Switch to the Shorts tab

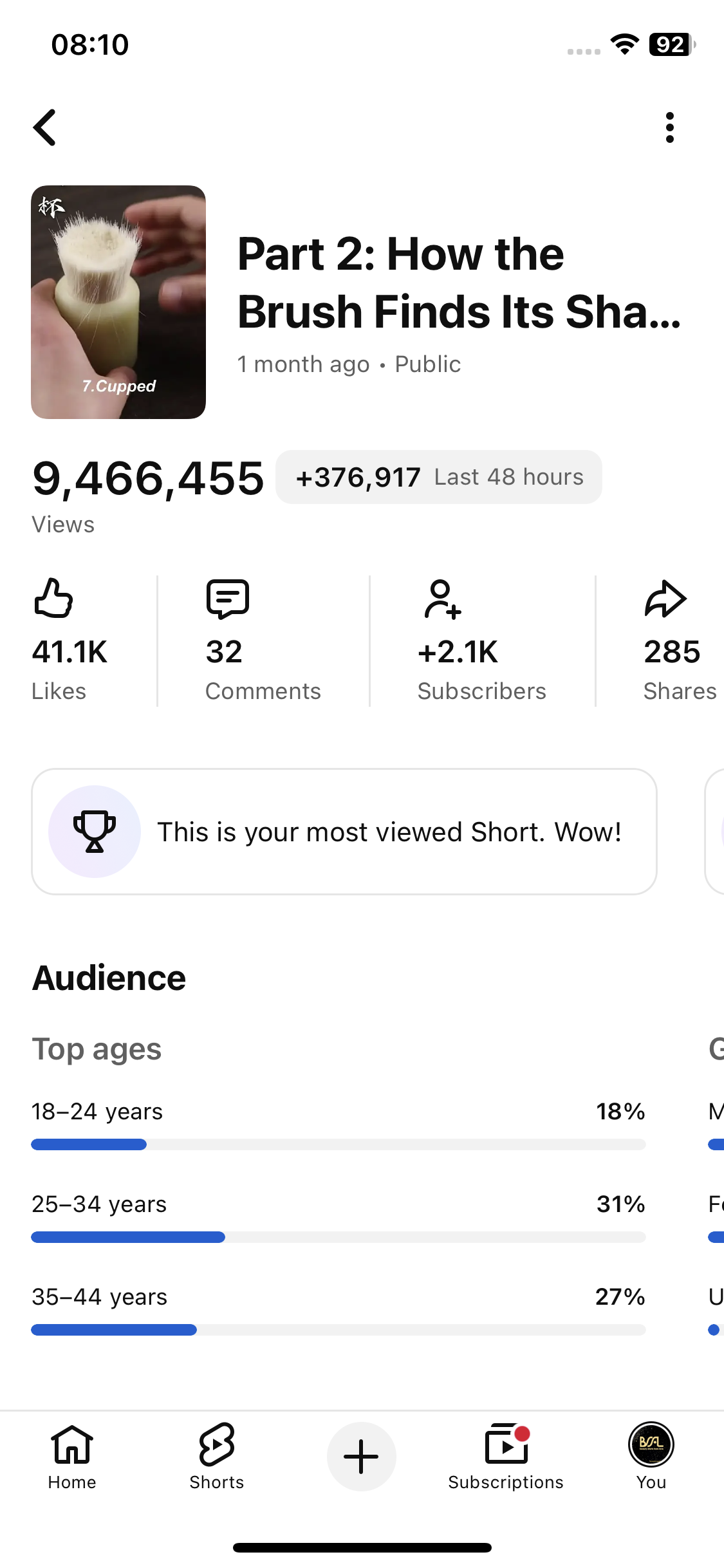tap(217, 1456)
